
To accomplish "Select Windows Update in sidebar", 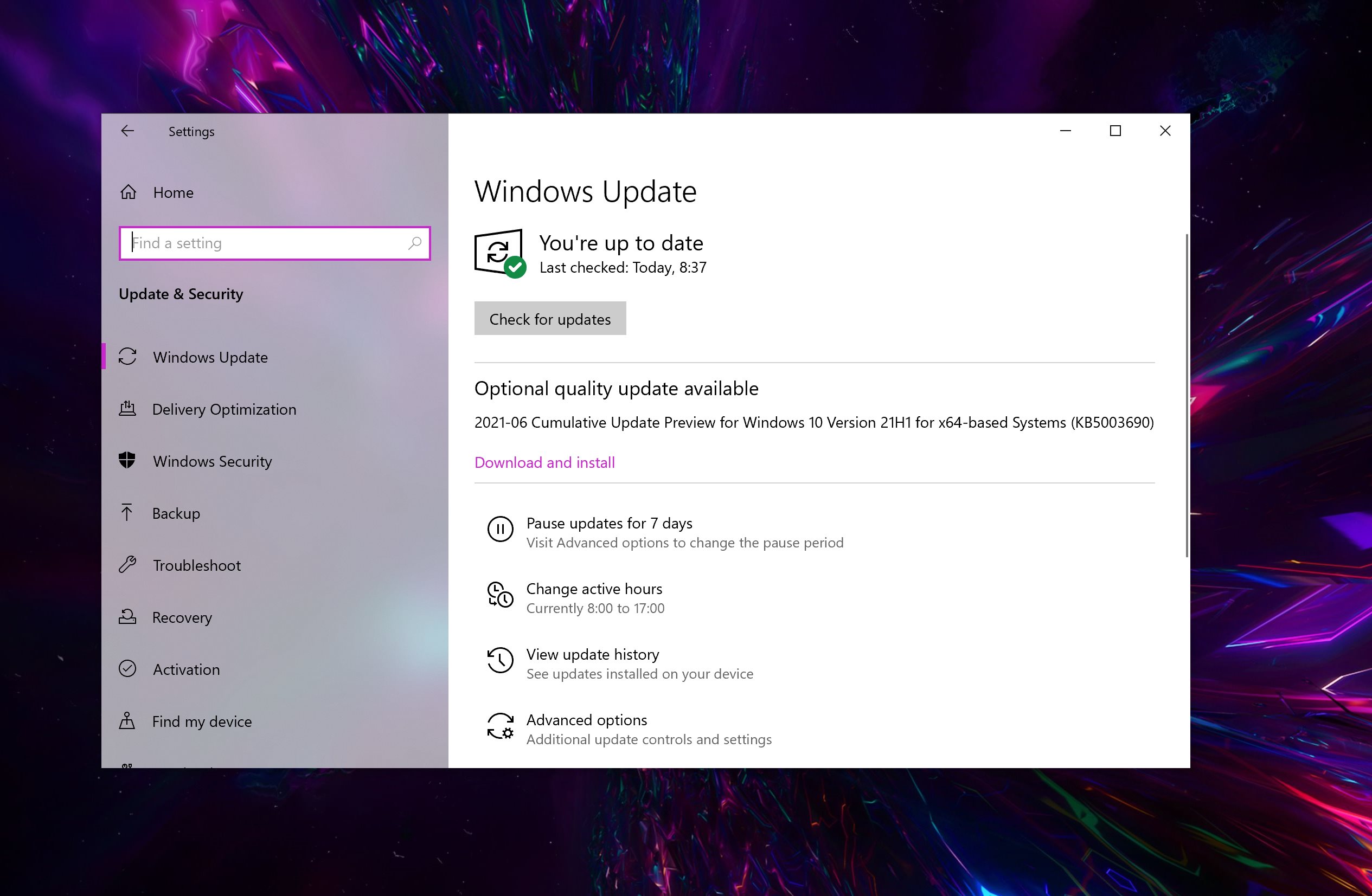I will pos(275,357).
